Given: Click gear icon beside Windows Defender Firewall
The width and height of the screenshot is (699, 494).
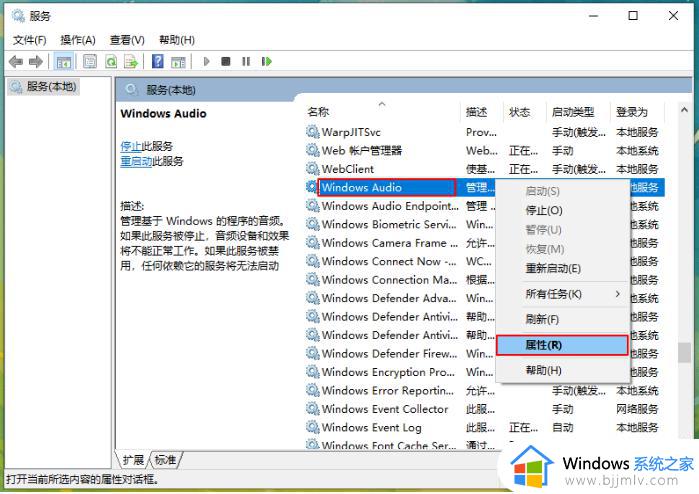Looking at the screenshot, I should coord(312,354).
